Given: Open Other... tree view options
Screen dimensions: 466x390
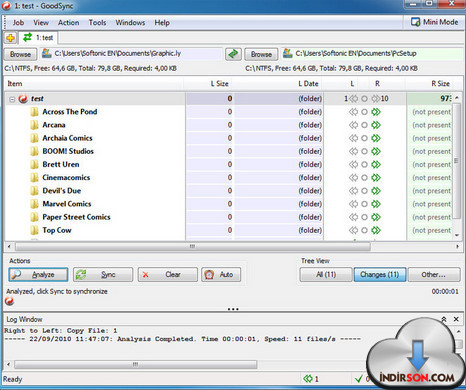Looking at the screenshot, I should pyautogui.click(x=433, y=275).
